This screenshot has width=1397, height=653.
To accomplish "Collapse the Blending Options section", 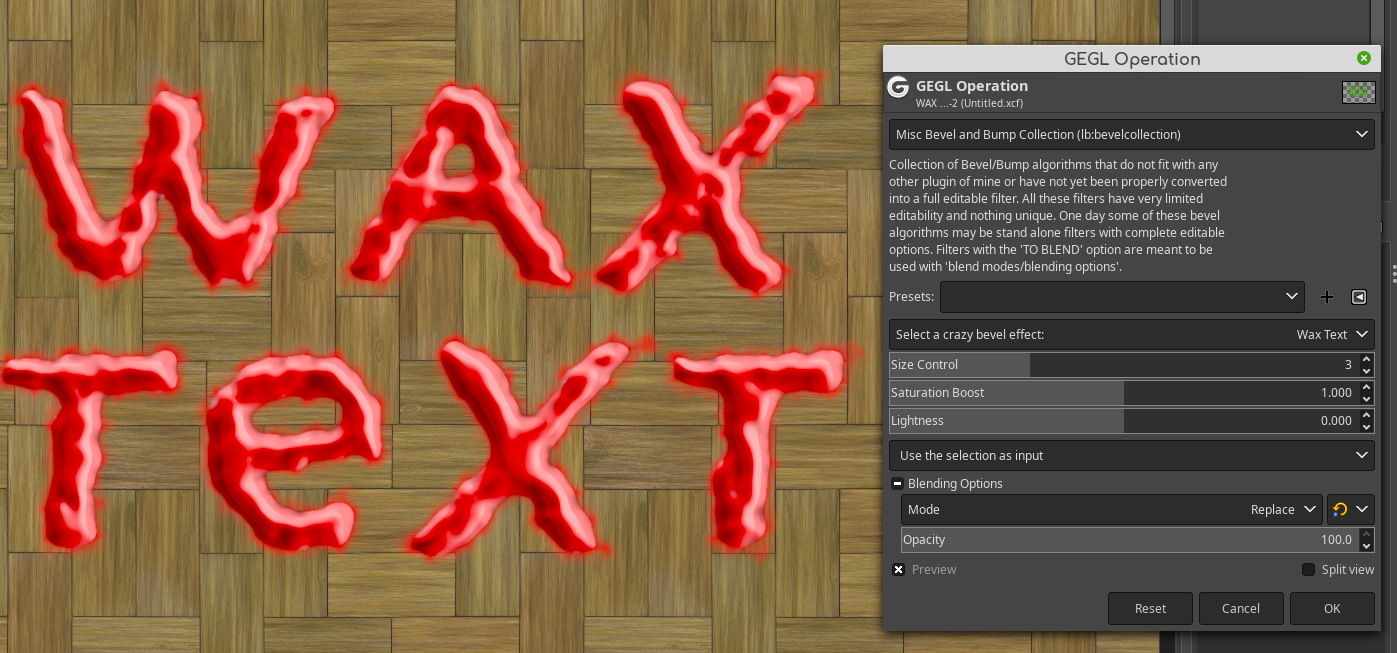I will (898, 484).
